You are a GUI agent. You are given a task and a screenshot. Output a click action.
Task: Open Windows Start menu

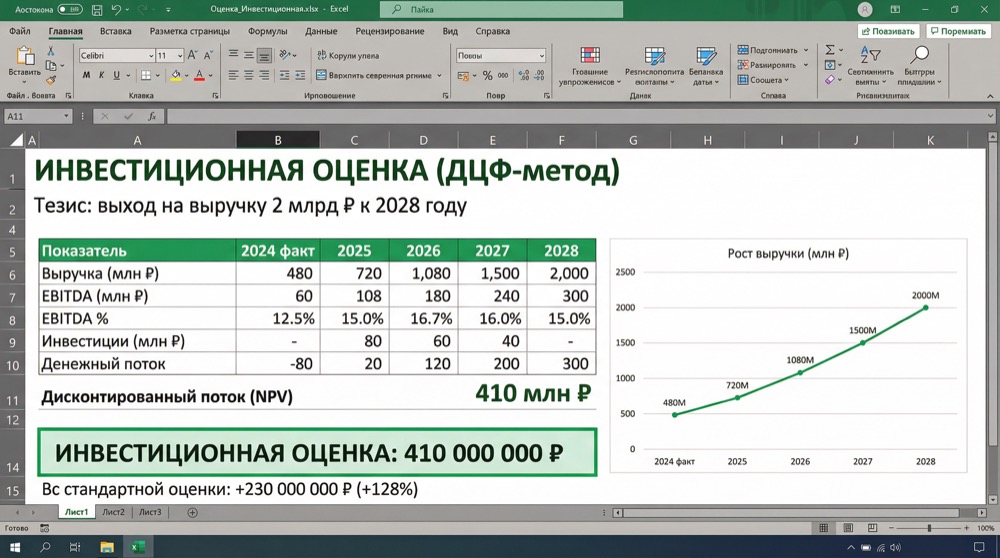15,547
